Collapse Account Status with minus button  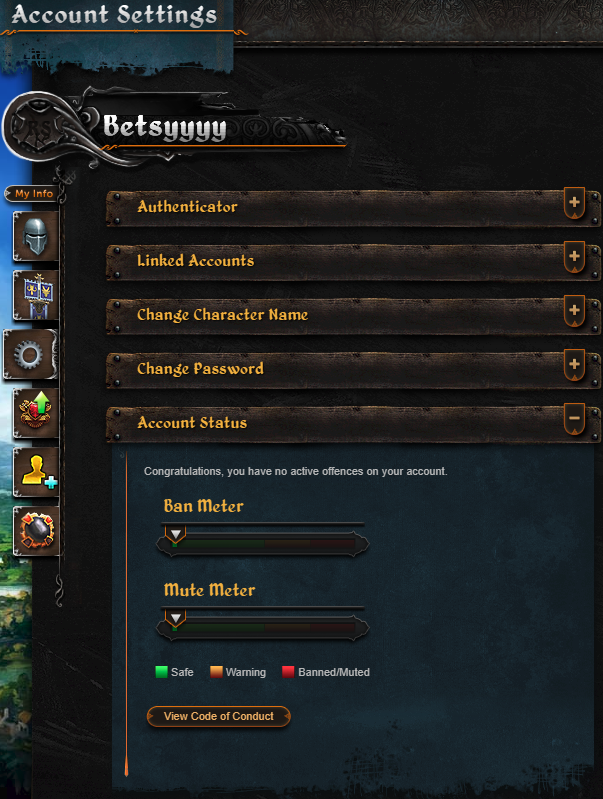[574, 419]
